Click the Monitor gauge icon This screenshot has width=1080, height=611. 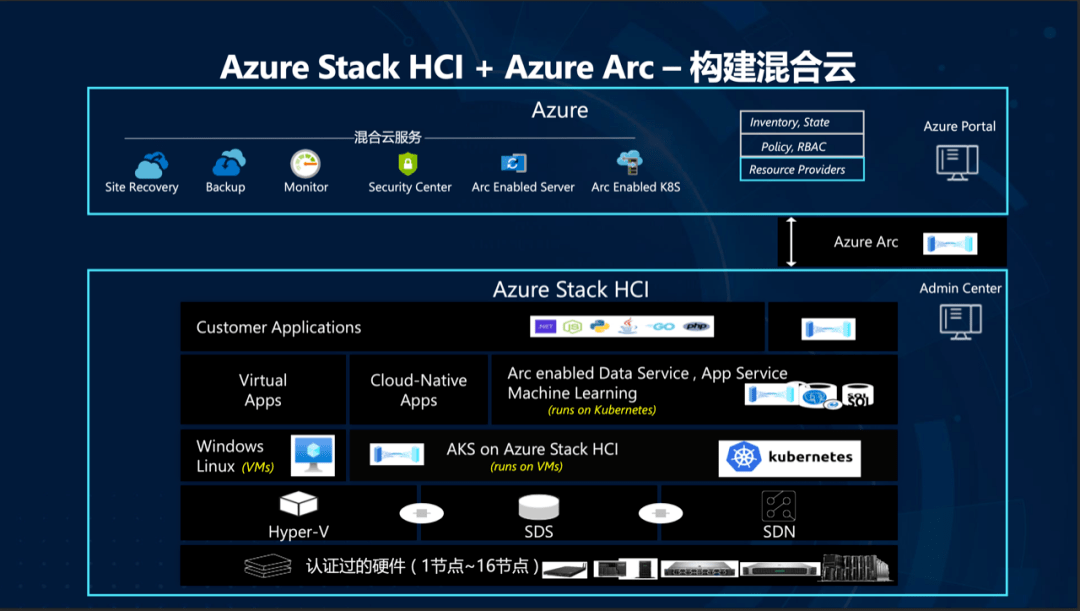point(305,164)
